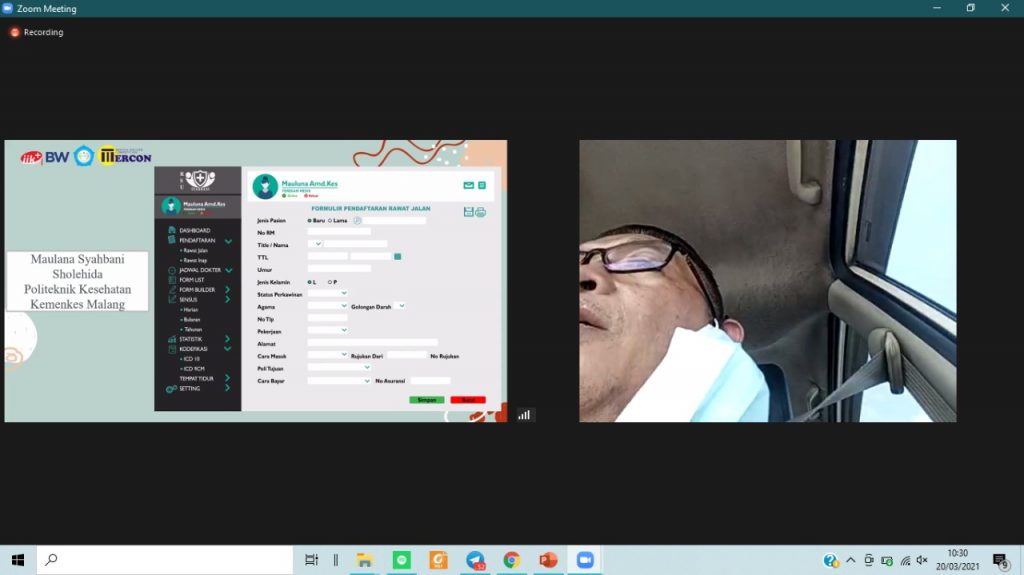Click the printer icon beside the form title
Image resolution: width=1024 pixels, height=575 pixels.
pos(481,212)
